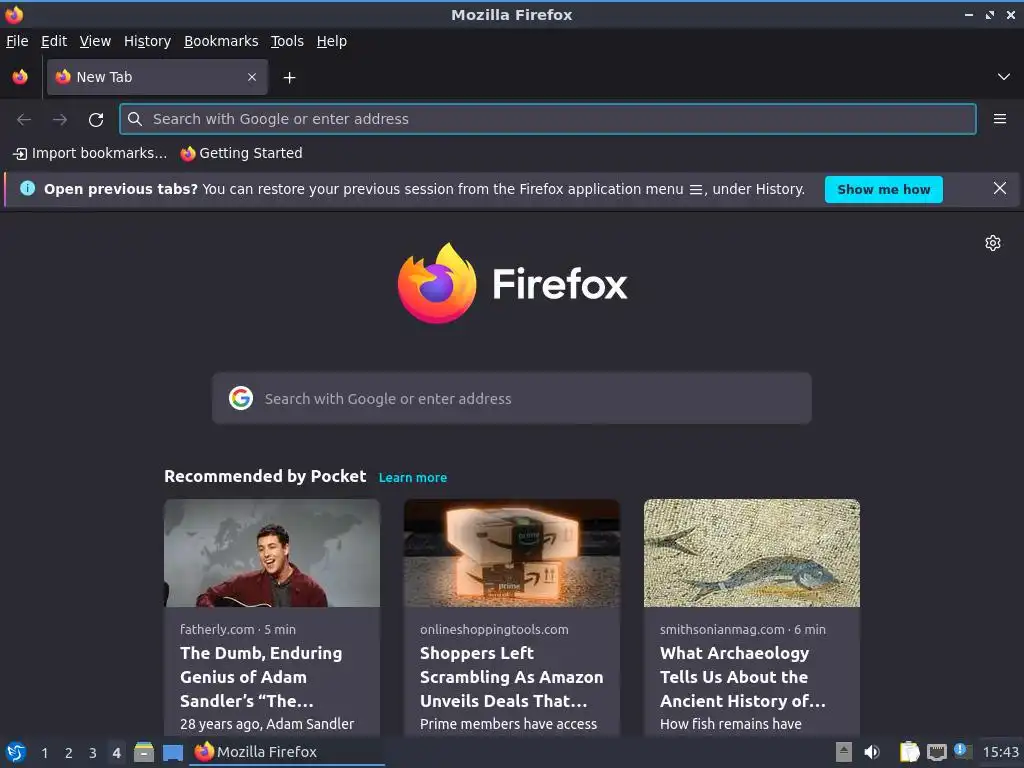Click the 15:43 clock

(x=1000, y=752)
